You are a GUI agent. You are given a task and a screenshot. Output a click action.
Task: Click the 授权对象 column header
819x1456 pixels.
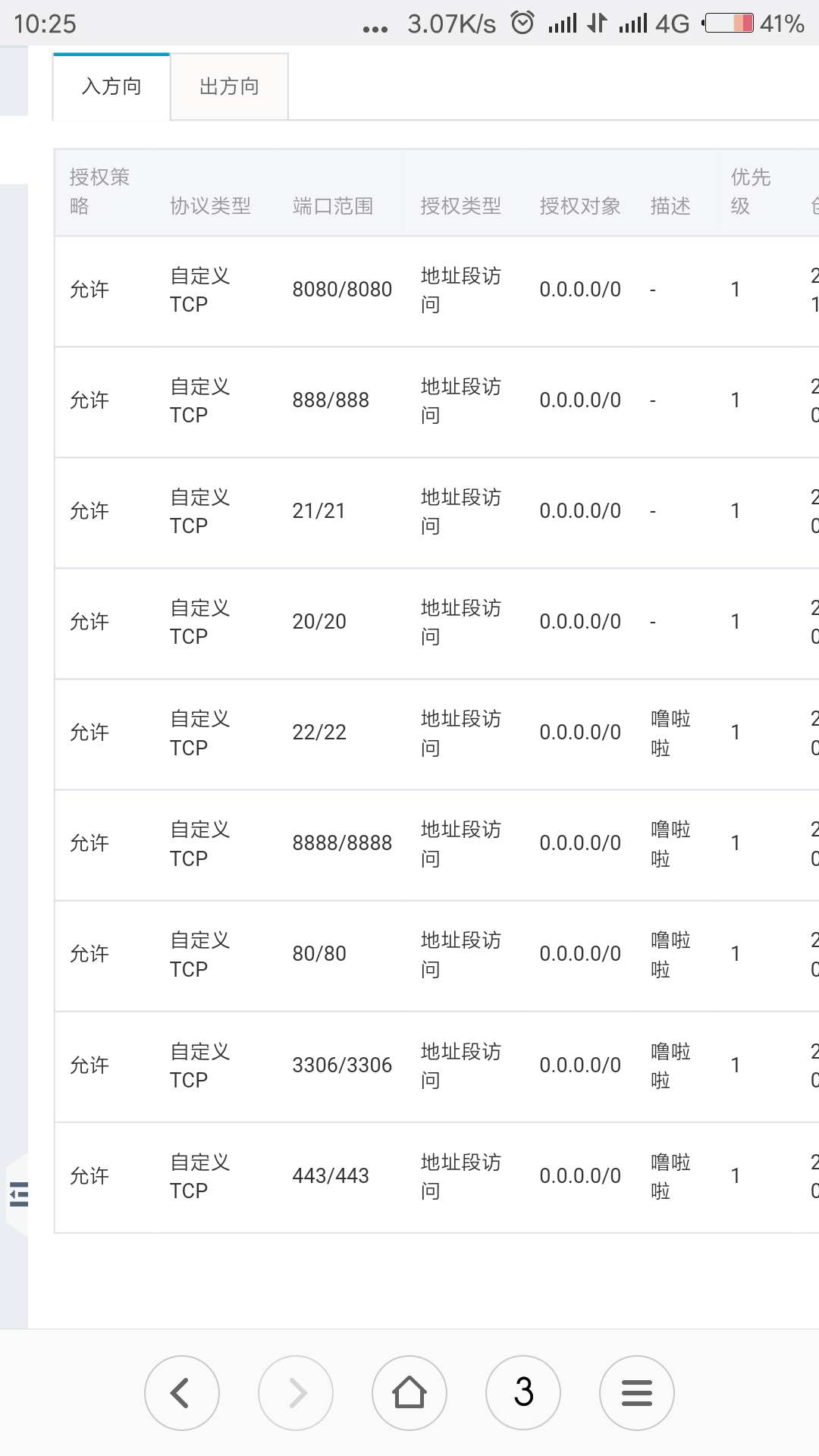click(x=580, y=206)
